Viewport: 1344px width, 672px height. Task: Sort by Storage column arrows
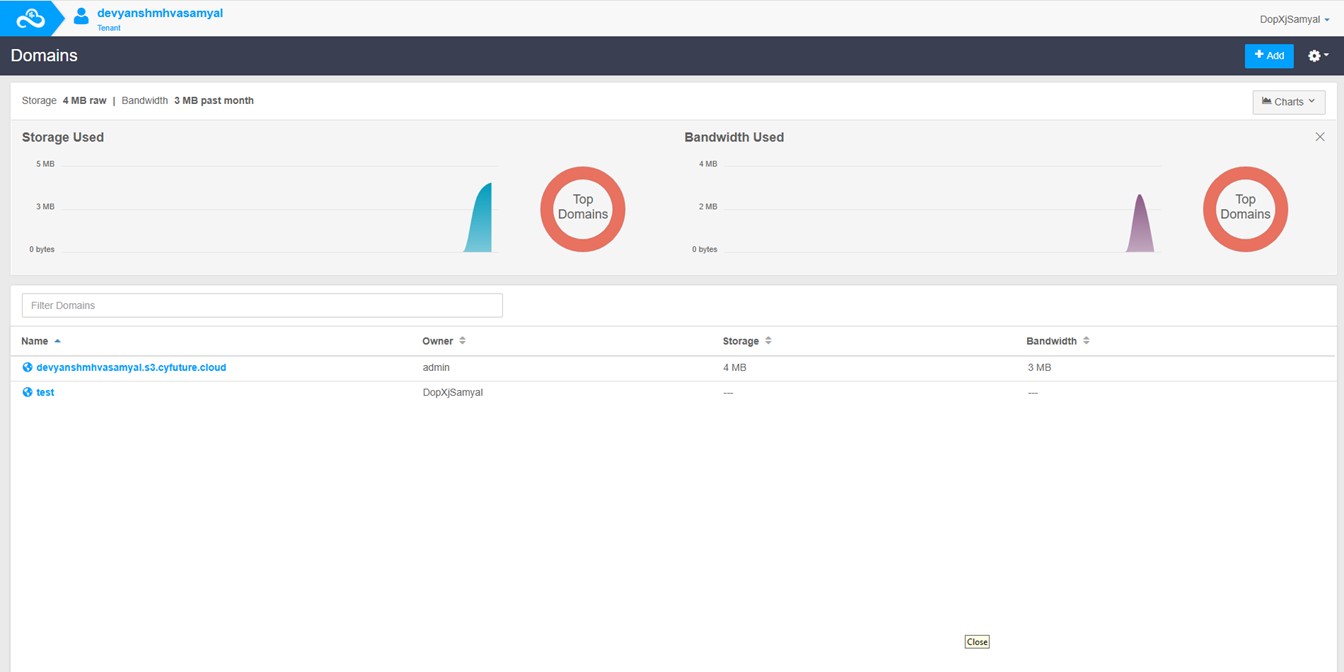click(x=768, y=341)
